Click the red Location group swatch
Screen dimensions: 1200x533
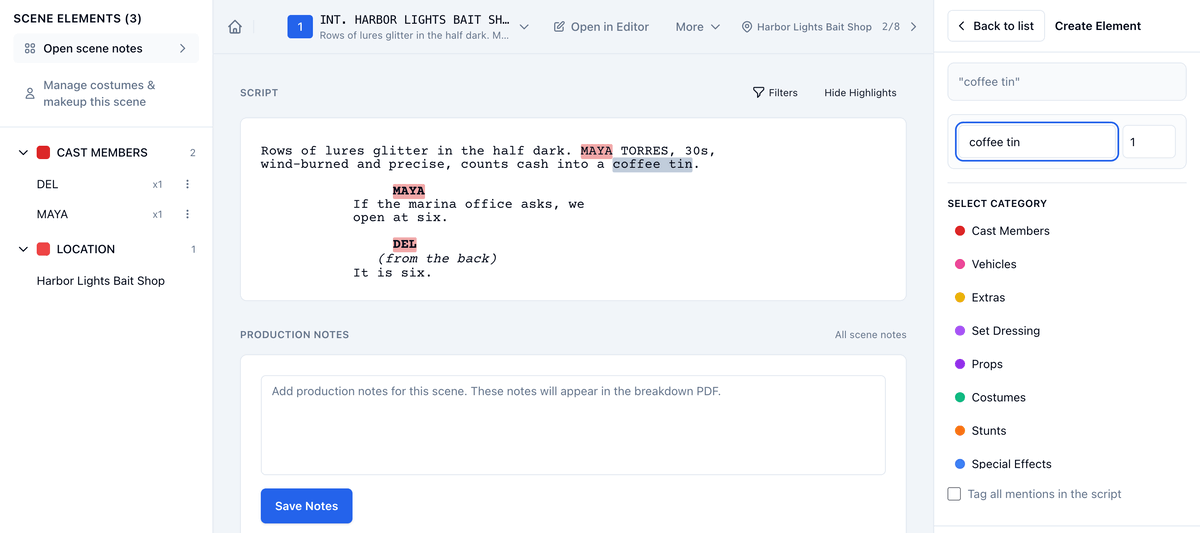(43, 249)
